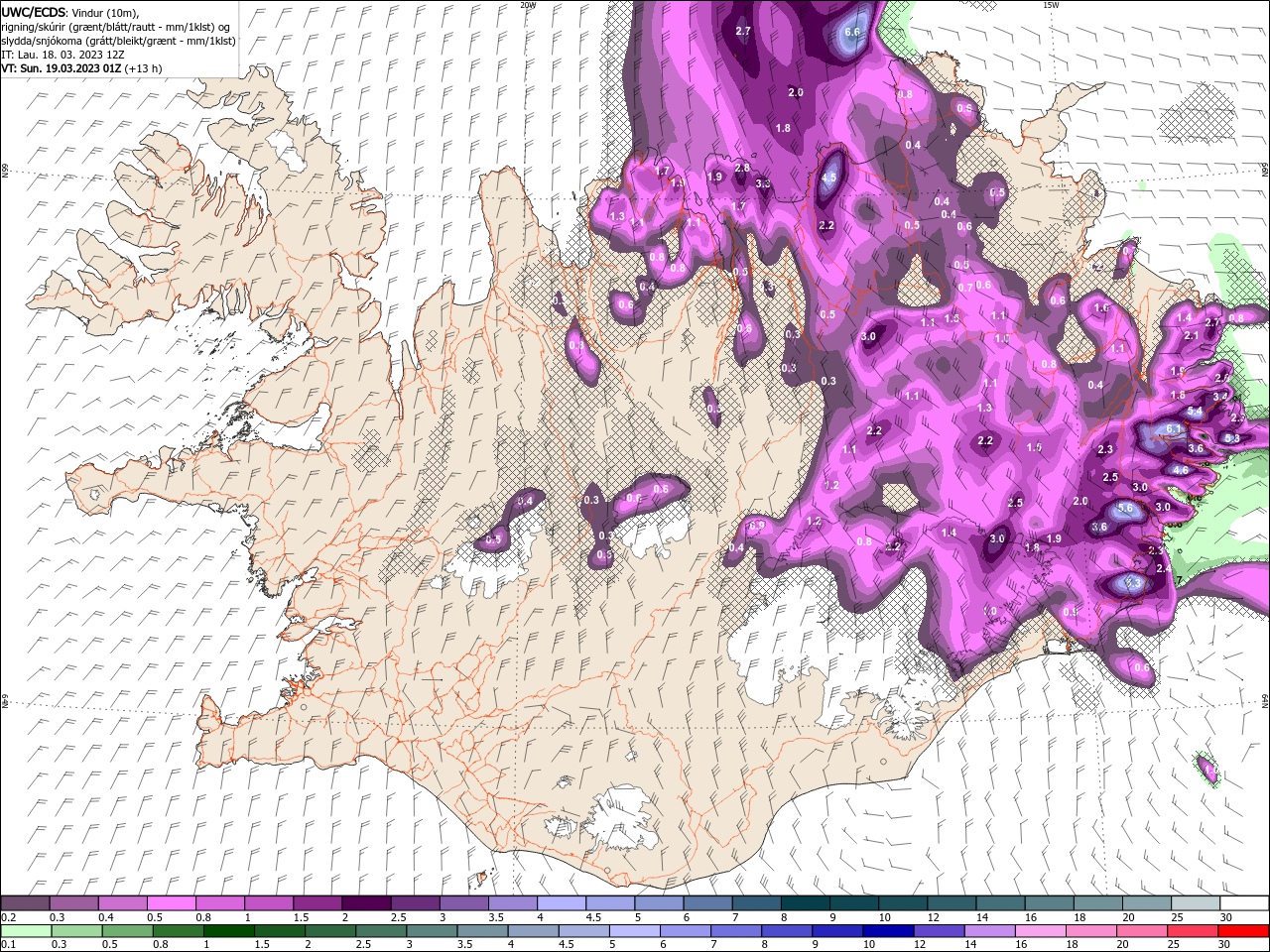1270x952 pixels.
Task: Click the '30' label under the white snow swatch
Action: pos(1226,917)
